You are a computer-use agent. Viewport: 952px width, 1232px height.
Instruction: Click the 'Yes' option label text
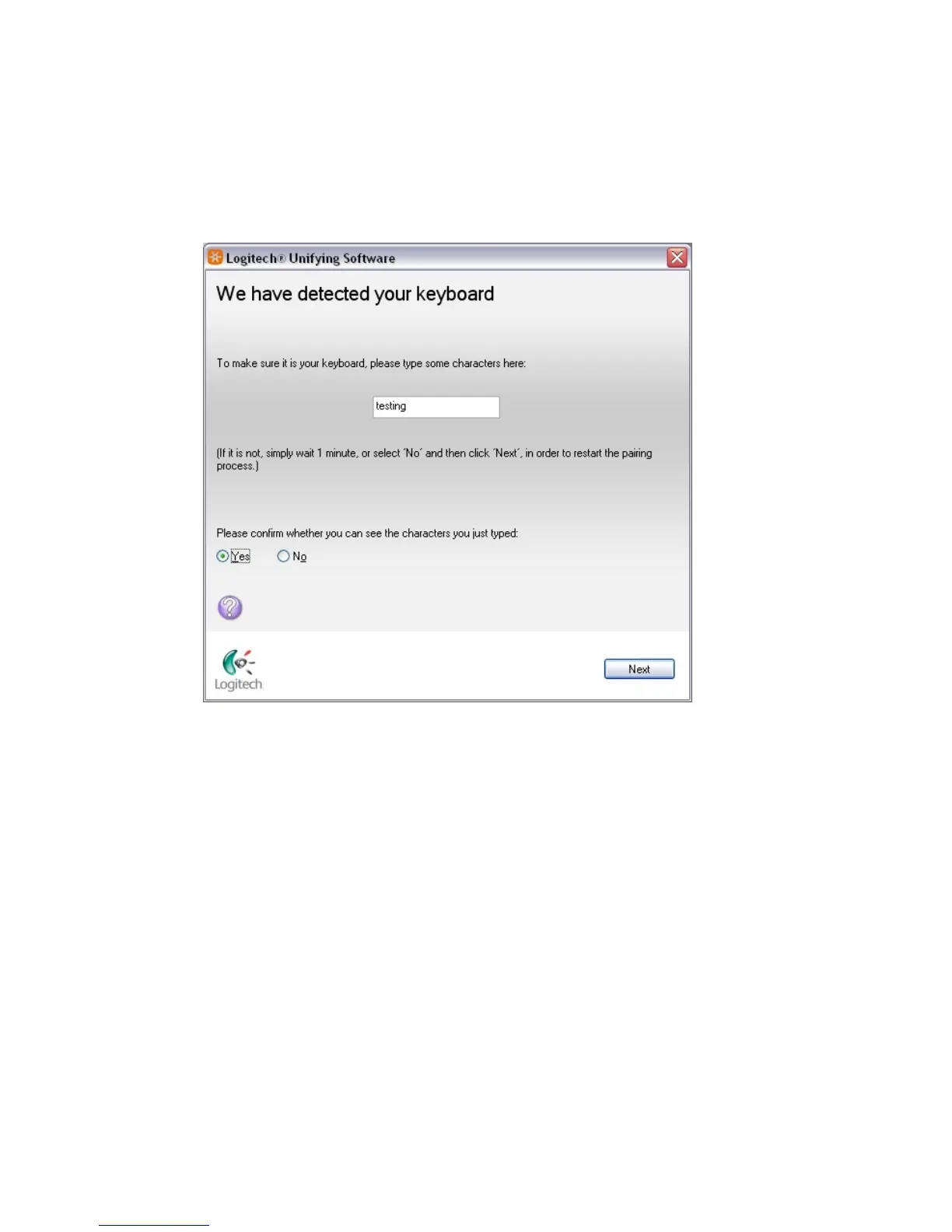click(240, 556)
